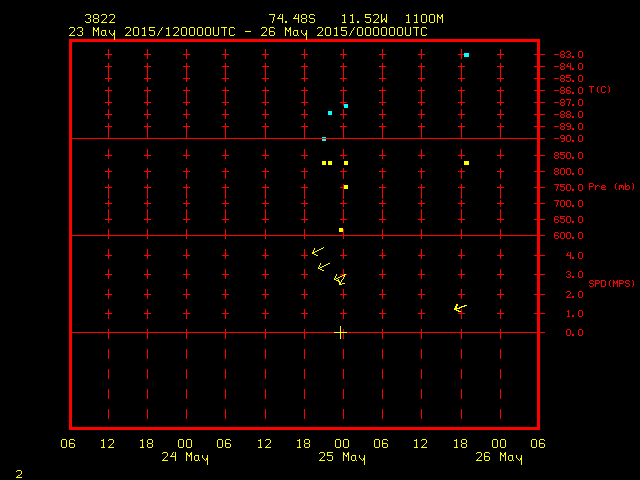Select the SPD(MPS) wind speed axis label
This screenshot has height=480, width=640.
coord(610,284)
